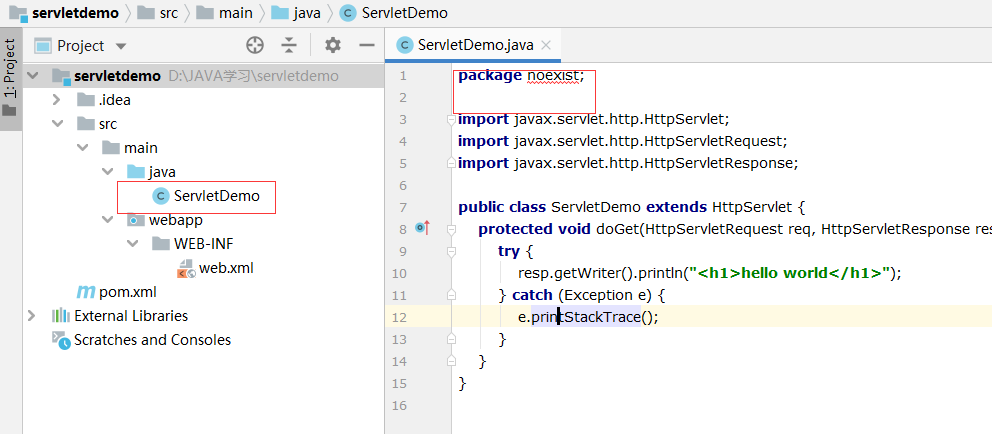
Task: Click line number 16 in the gutter
Action: [x=400, y=405]
